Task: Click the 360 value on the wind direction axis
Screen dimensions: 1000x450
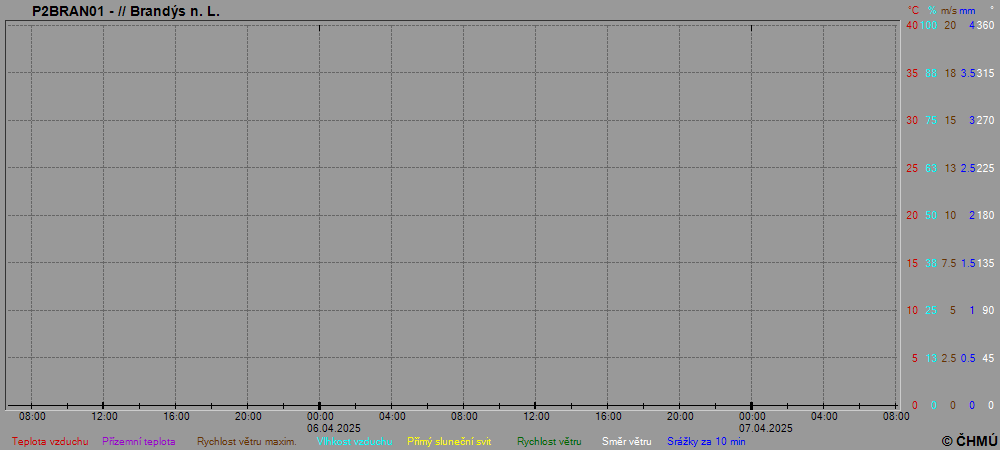Action: (x=985, y=25)
